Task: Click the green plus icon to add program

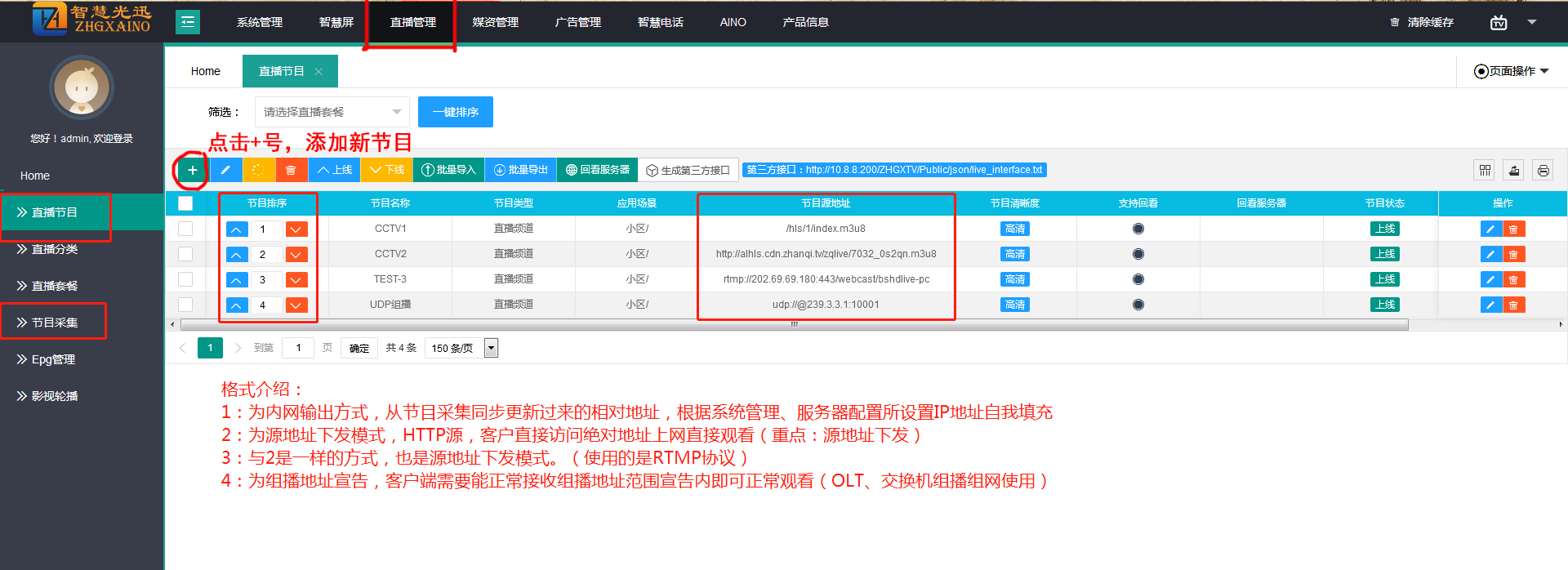Action: tap(192, 170)
